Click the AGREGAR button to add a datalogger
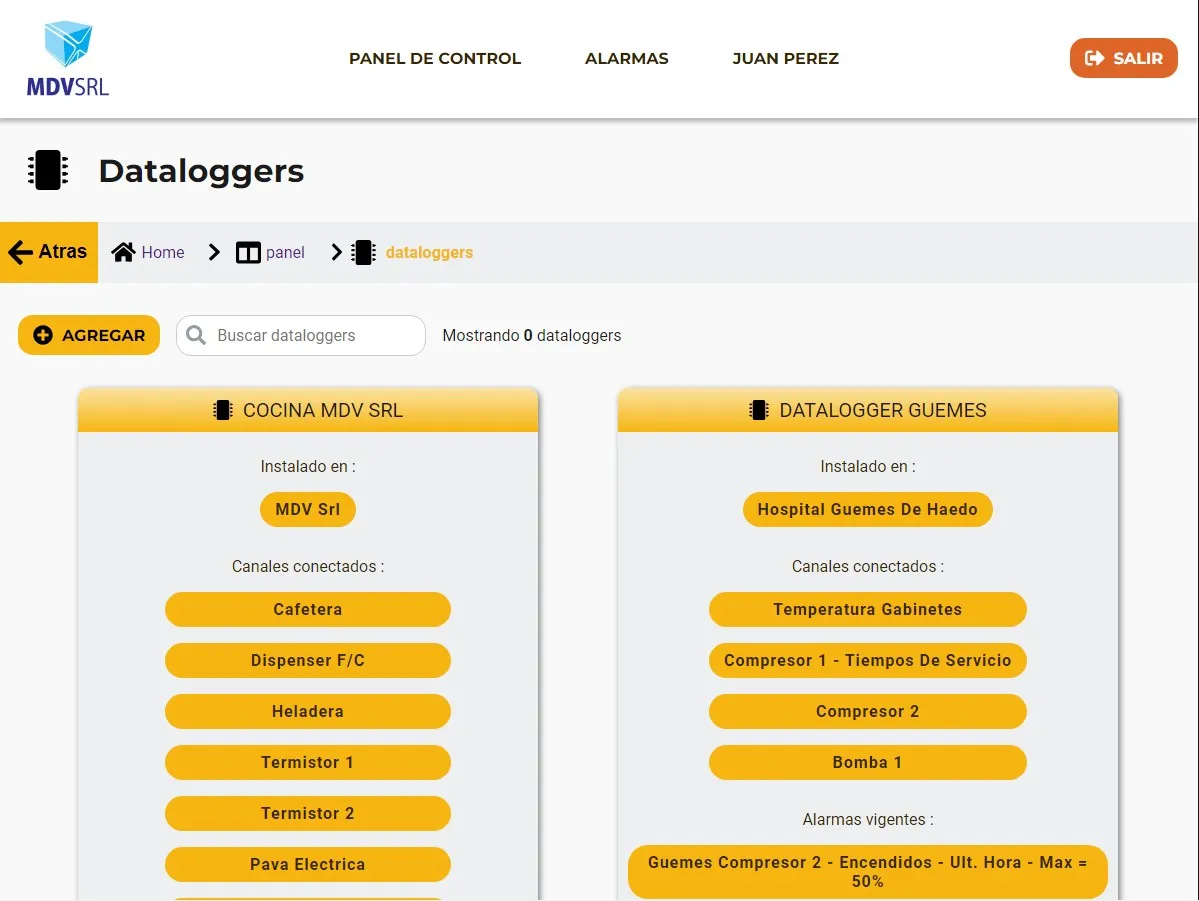The height and width of the screenshot is (901, 1199). [88, 335]
